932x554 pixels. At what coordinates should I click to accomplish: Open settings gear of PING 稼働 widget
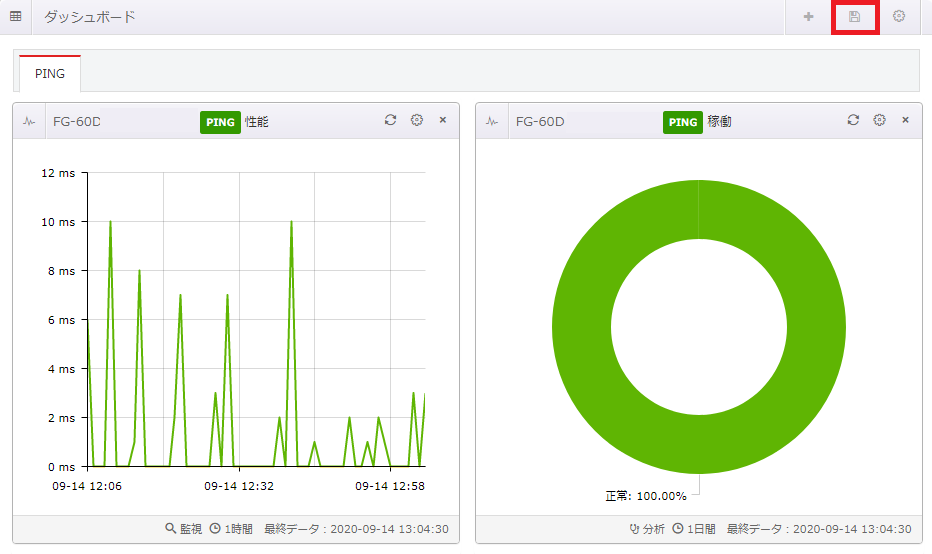[879, 120]
